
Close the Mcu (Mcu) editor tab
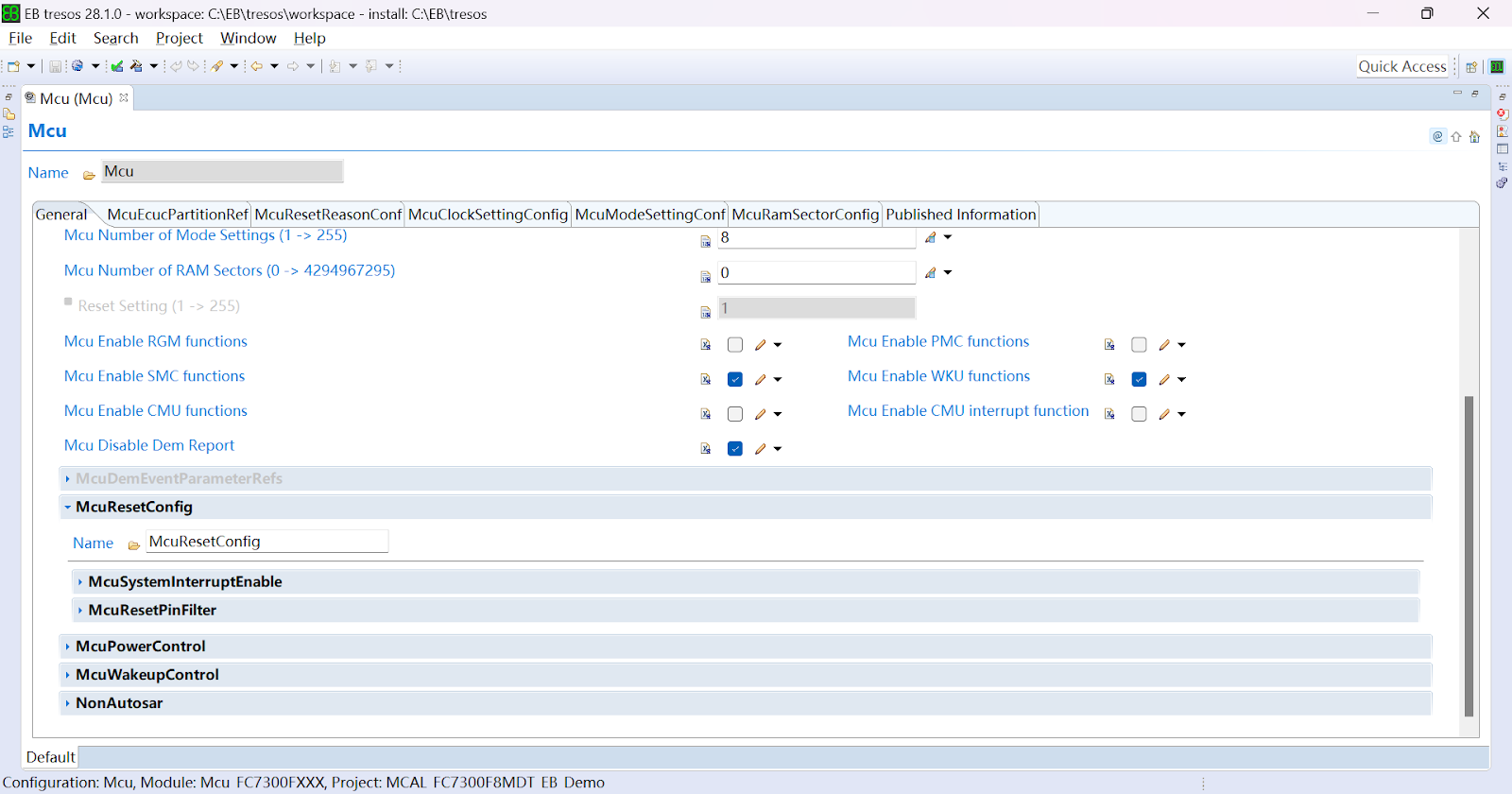[x=124, y=97]
